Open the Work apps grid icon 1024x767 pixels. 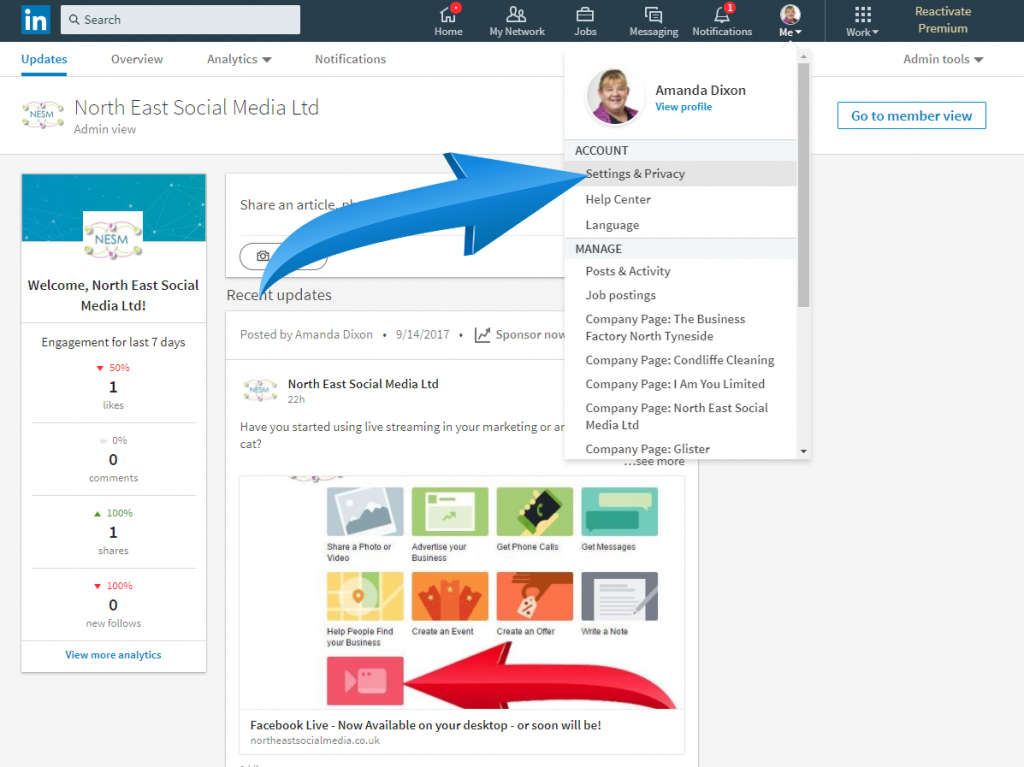click(x=863, y=14)
